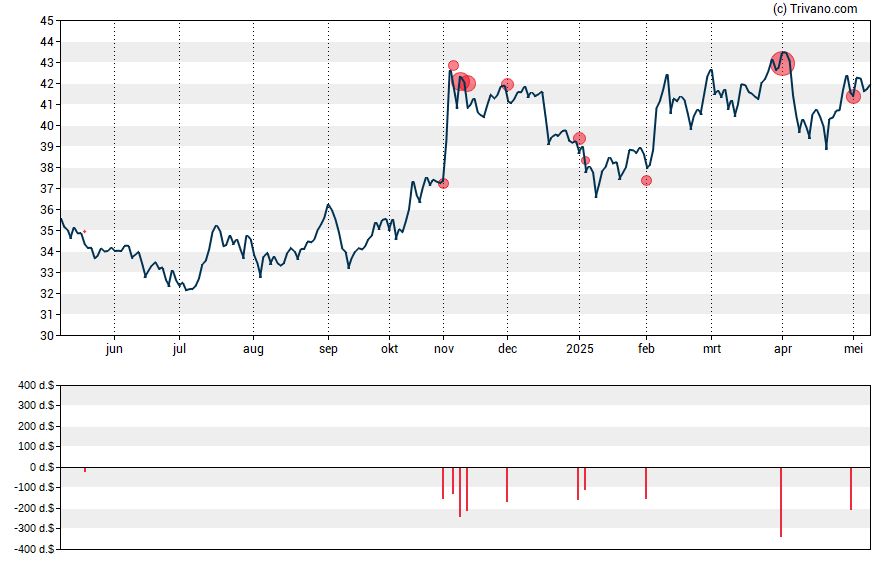The width and height of the screenshot is (888, 565).
Task: Click the '0 d.$' axis label
Action: (x=42, y=467)
